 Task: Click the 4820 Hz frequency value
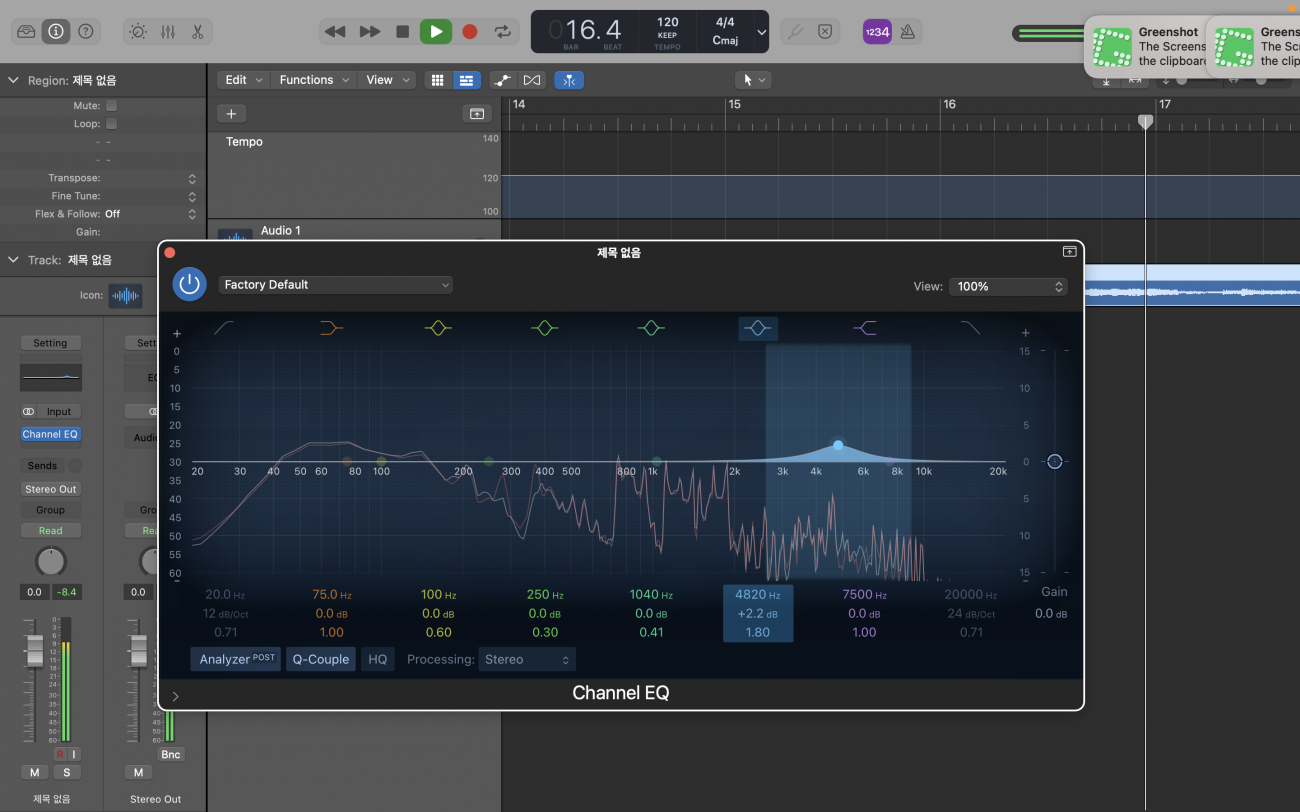click(x=757, y=595)
